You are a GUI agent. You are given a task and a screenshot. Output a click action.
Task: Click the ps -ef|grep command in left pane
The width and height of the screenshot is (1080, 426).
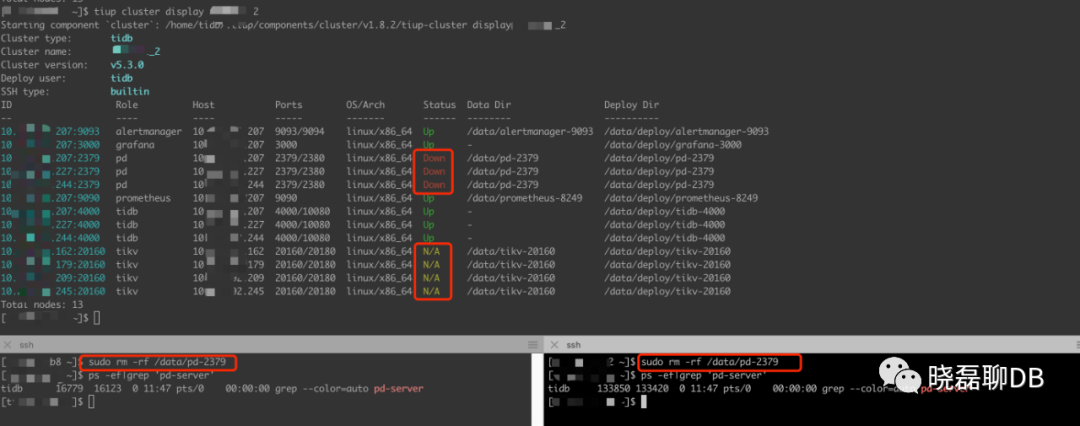pyautogui.click(x=152, y=376)
